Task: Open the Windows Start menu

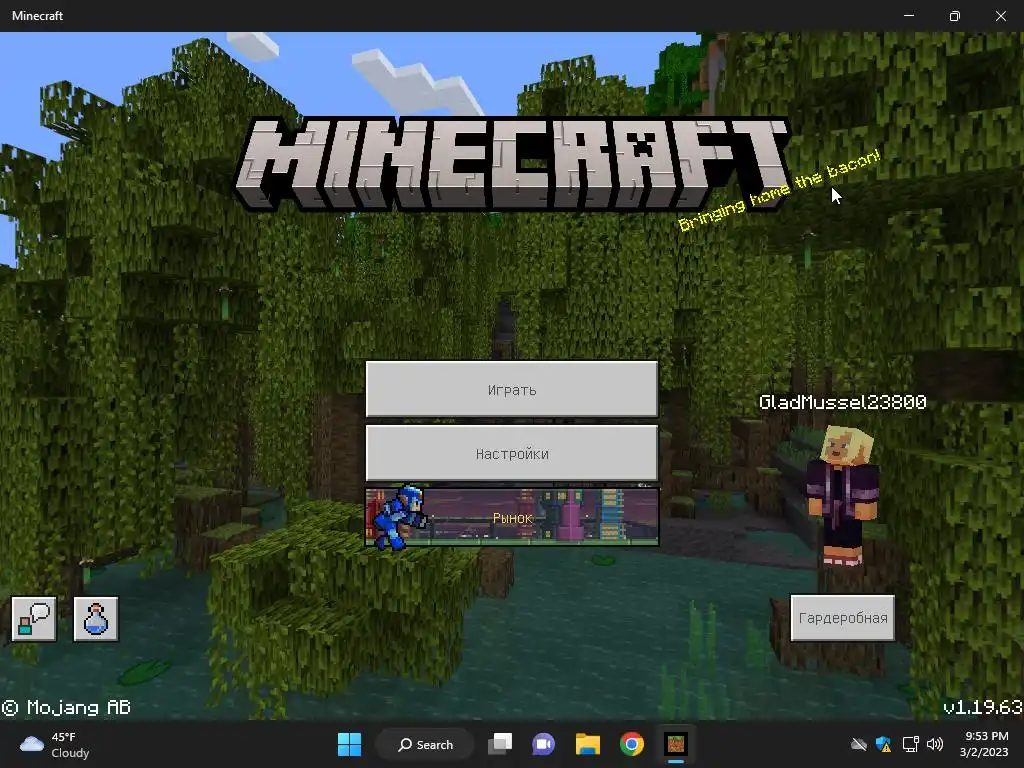Action: point(349,744)
